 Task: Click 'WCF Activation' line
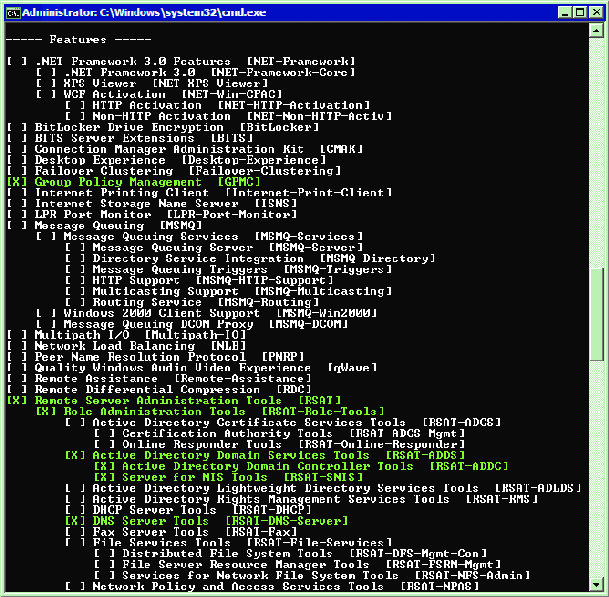[159, 94]
